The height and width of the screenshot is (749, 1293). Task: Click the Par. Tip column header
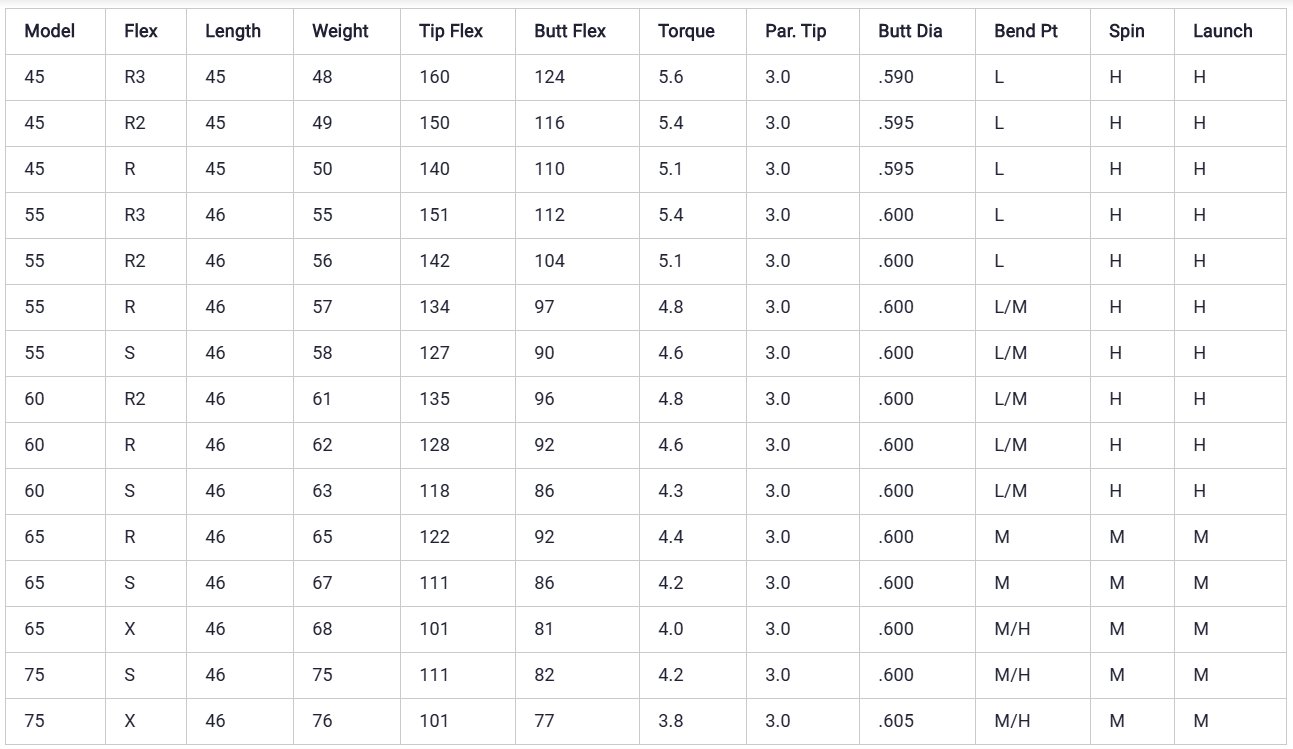[795, 31]
